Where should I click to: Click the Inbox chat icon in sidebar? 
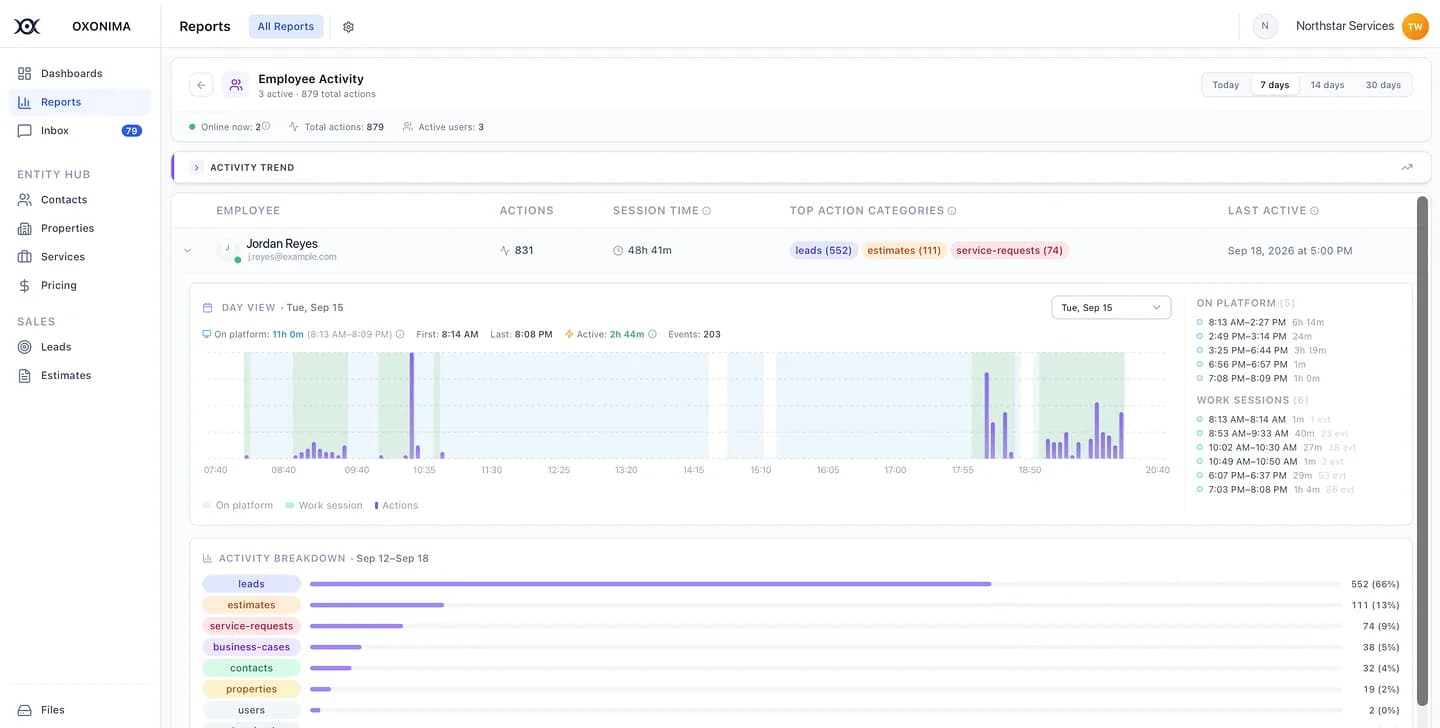pyautogui.click(x=25, y=130)
